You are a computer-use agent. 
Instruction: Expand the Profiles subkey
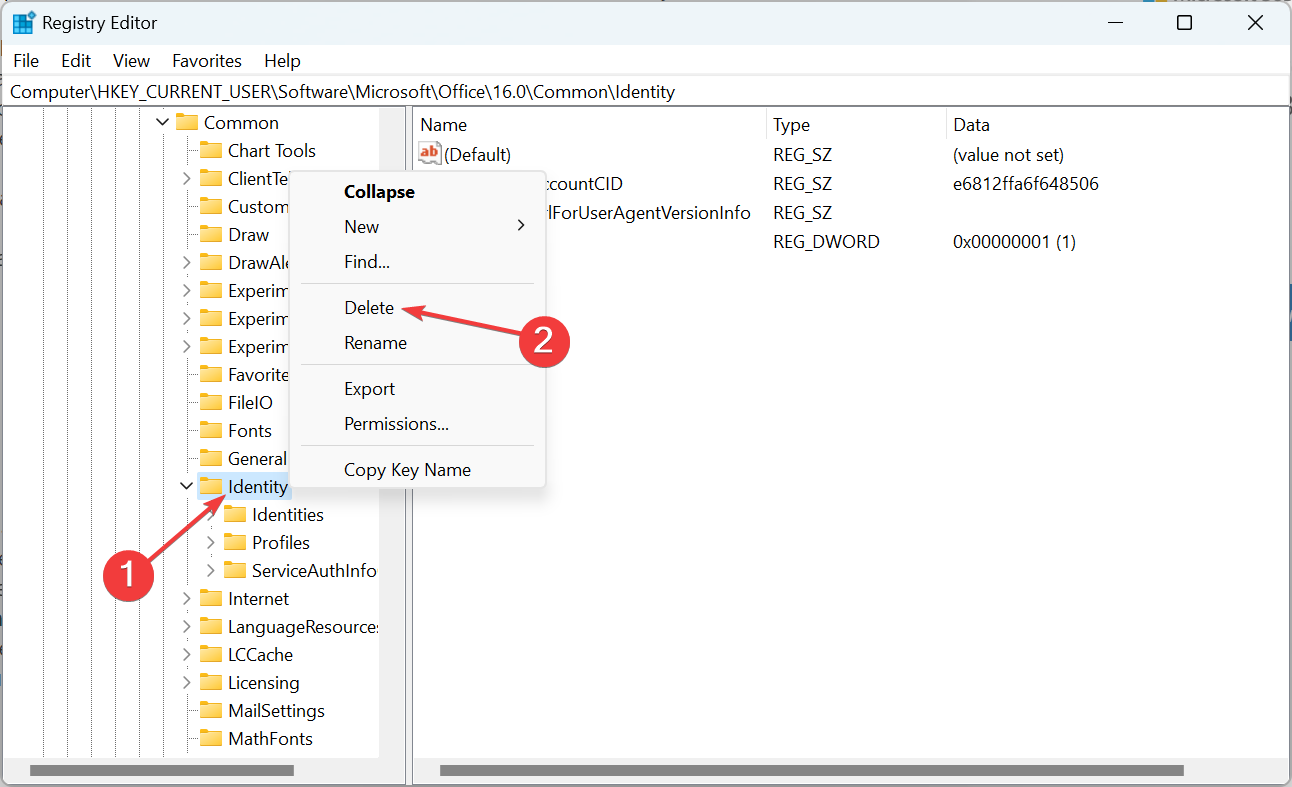[210, 542]
